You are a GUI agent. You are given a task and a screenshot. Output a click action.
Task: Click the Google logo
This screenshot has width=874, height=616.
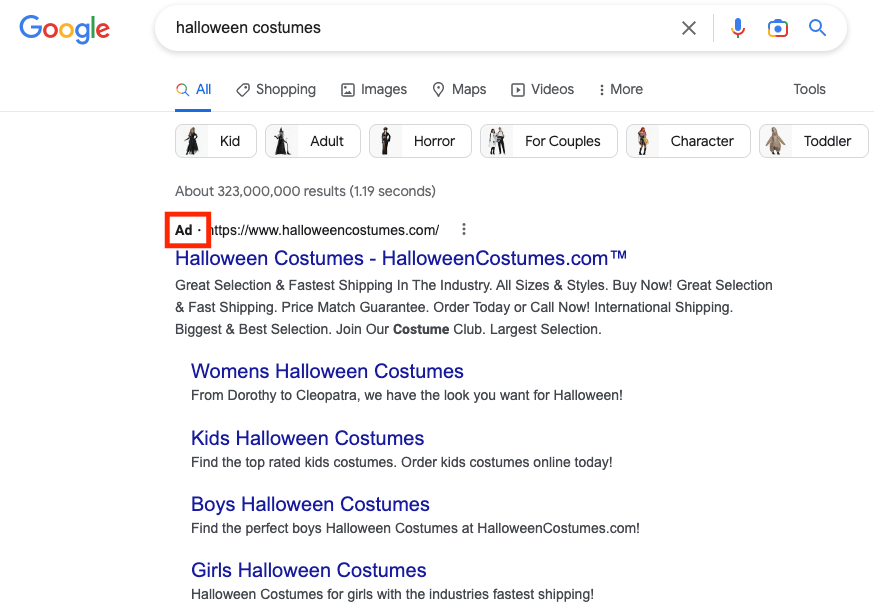pos(65,28)
